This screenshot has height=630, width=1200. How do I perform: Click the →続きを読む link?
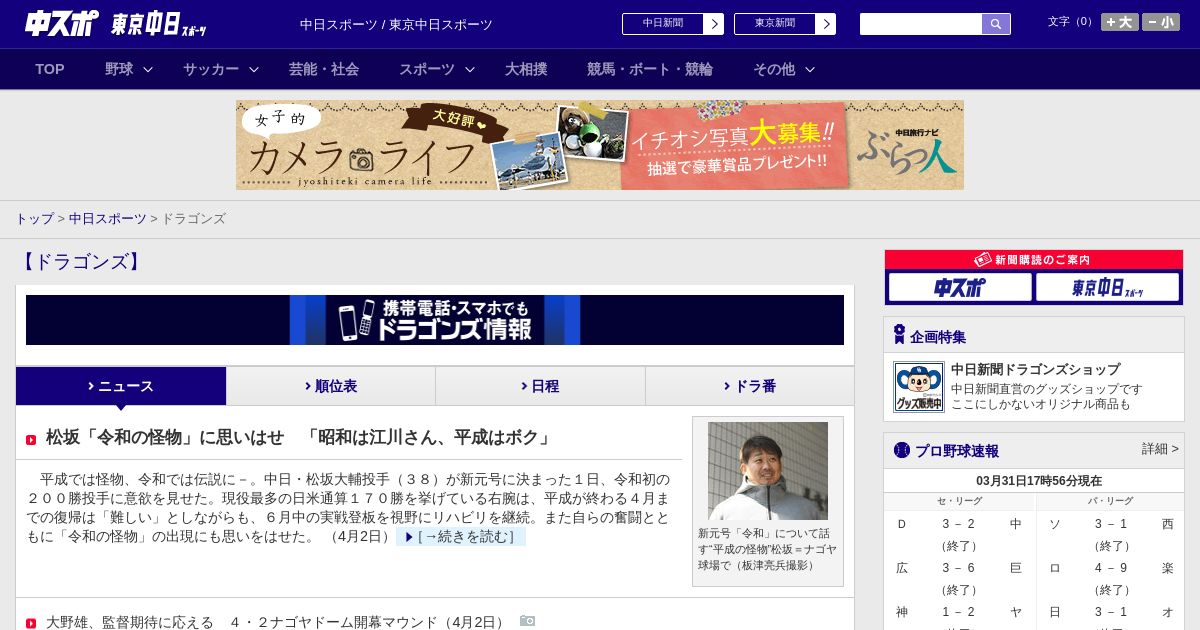[x=461, y=537]
